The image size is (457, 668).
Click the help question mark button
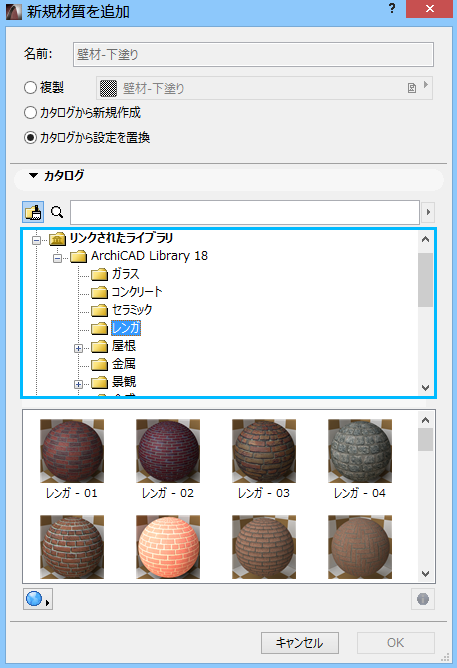click(x=392, y=9)
